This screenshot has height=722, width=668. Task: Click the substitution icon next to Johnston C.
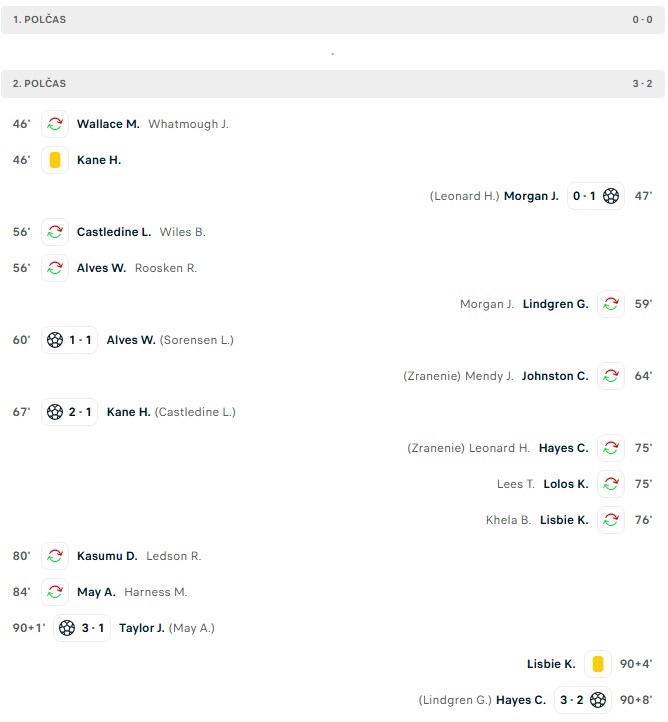611,376
